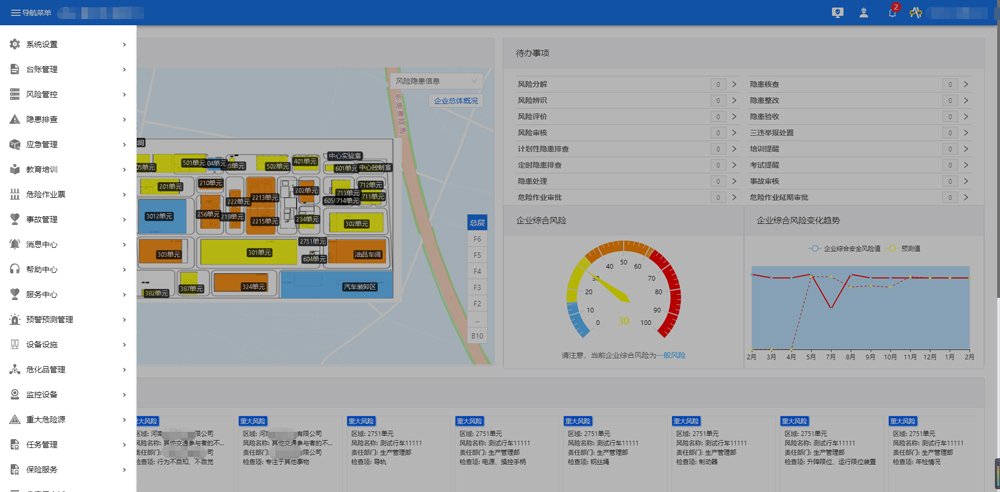This screenshot has height=492, width=1000.
Task: Click the 隐患排查 warning triangle icon
Action: click(x=15, y=120)
